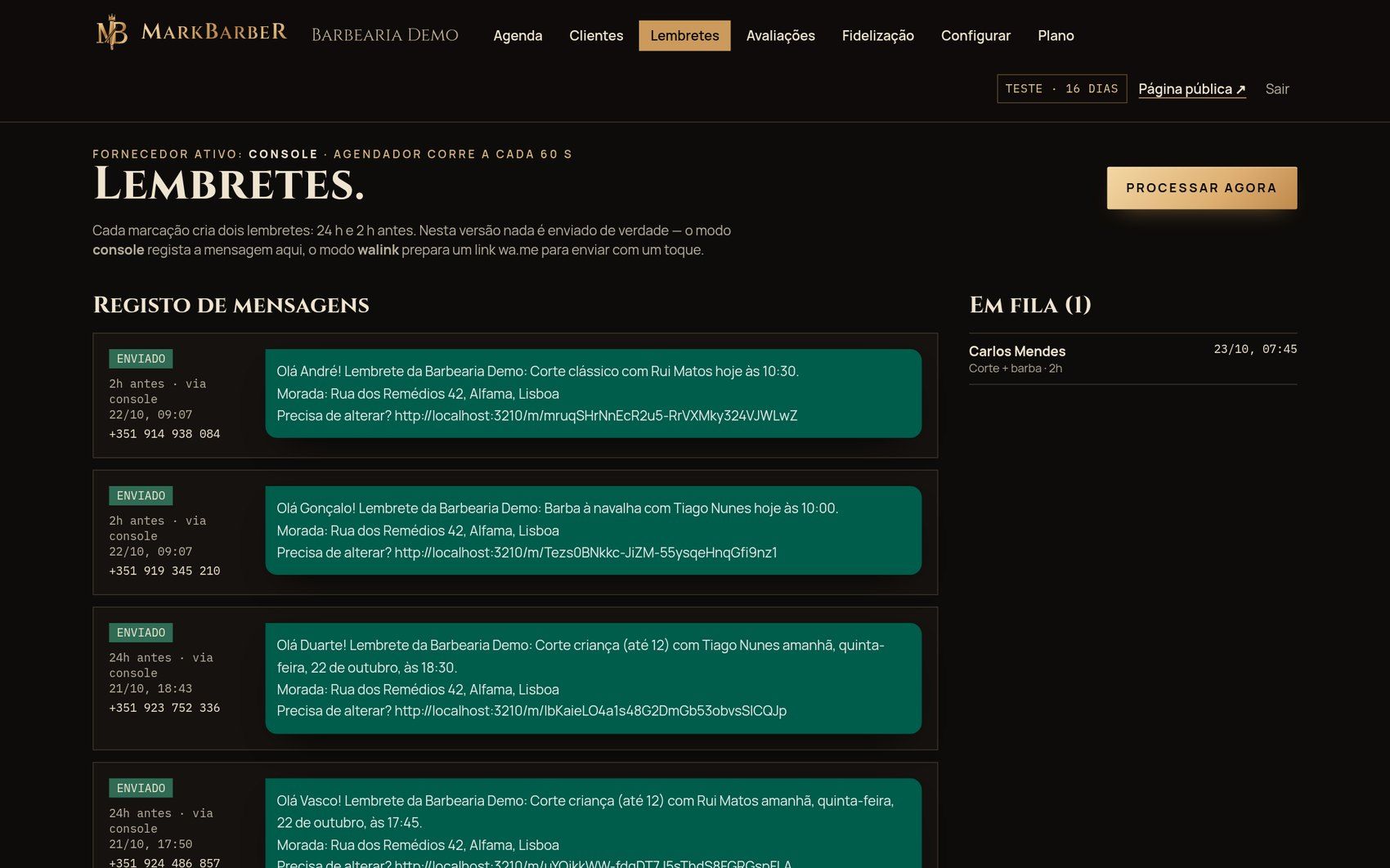This screenshot has height=868, width=1390.
Task: Click the queue time 23/10, 07:45
Action: [1255, 349]
